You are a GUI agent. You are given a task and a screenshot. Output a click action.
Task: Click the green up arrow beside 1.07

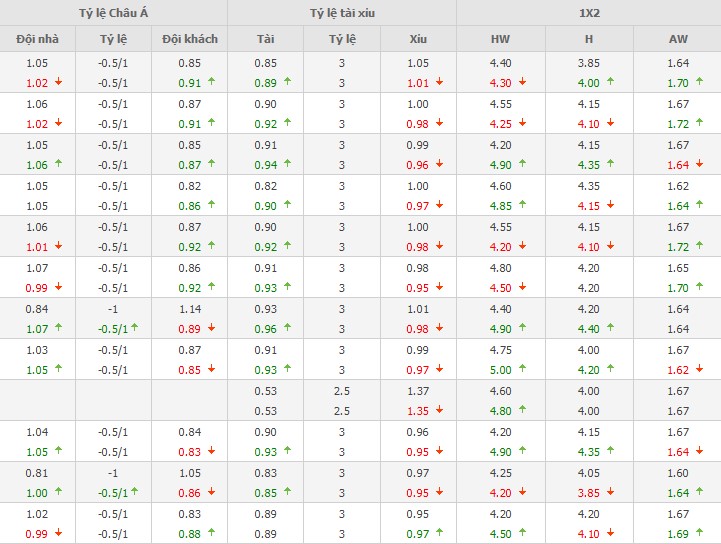tap(58, 329)
